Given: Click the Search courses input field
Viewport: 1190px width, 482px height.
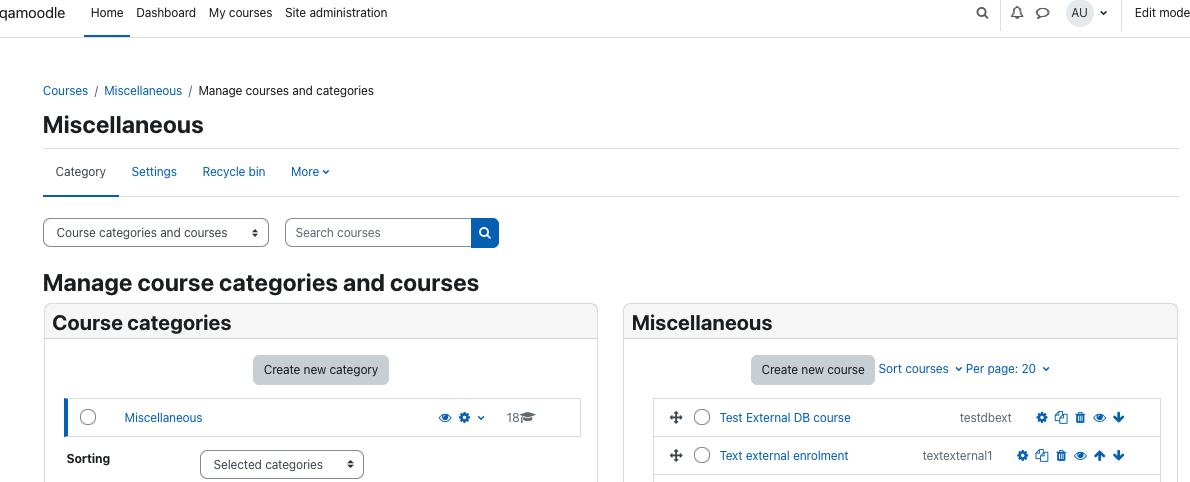Looking at the screenshot, I should point(378,233).
